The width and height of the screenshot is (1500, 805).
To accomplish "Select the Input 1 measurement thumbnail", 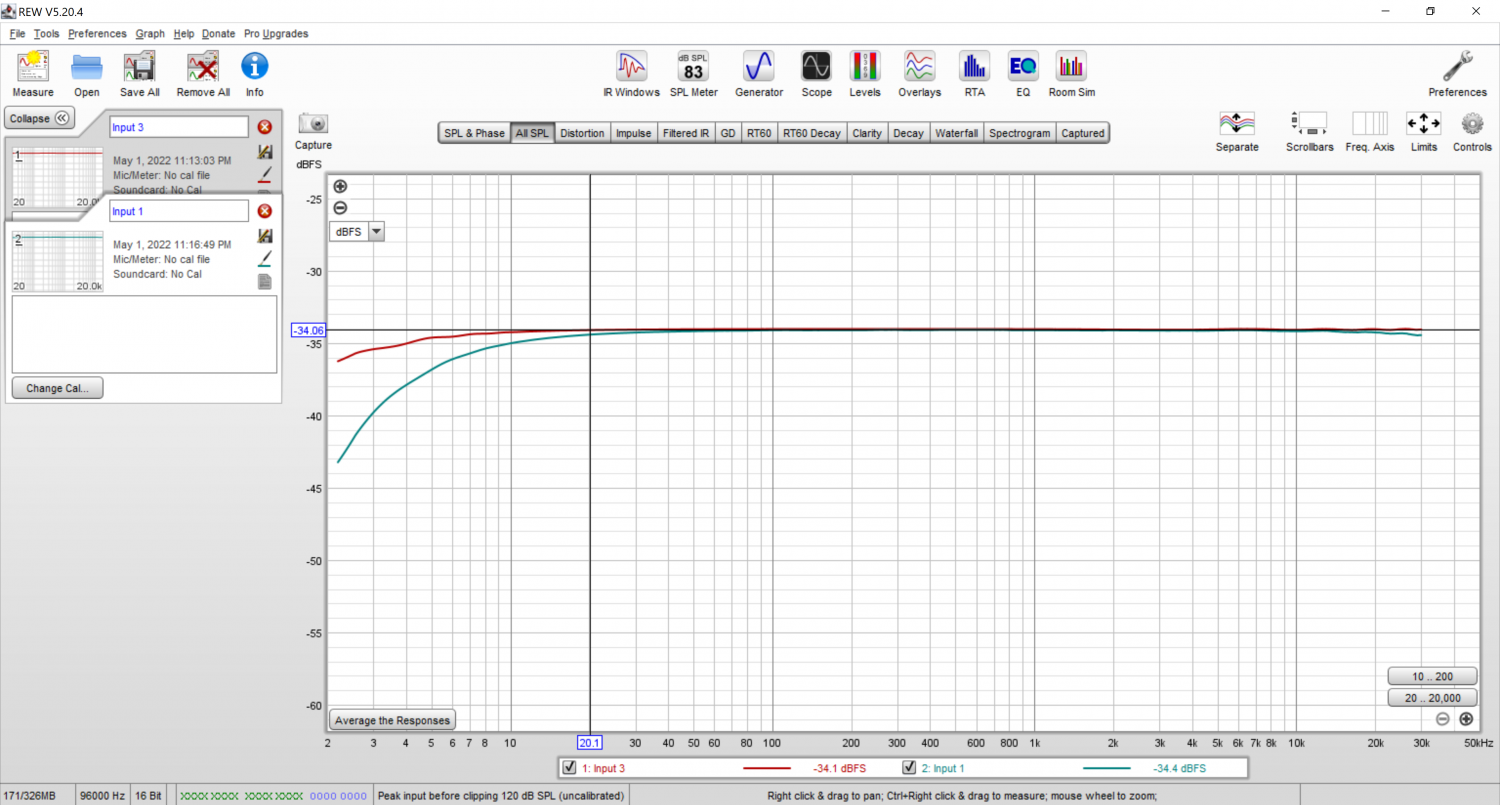I will click(57, 261).
